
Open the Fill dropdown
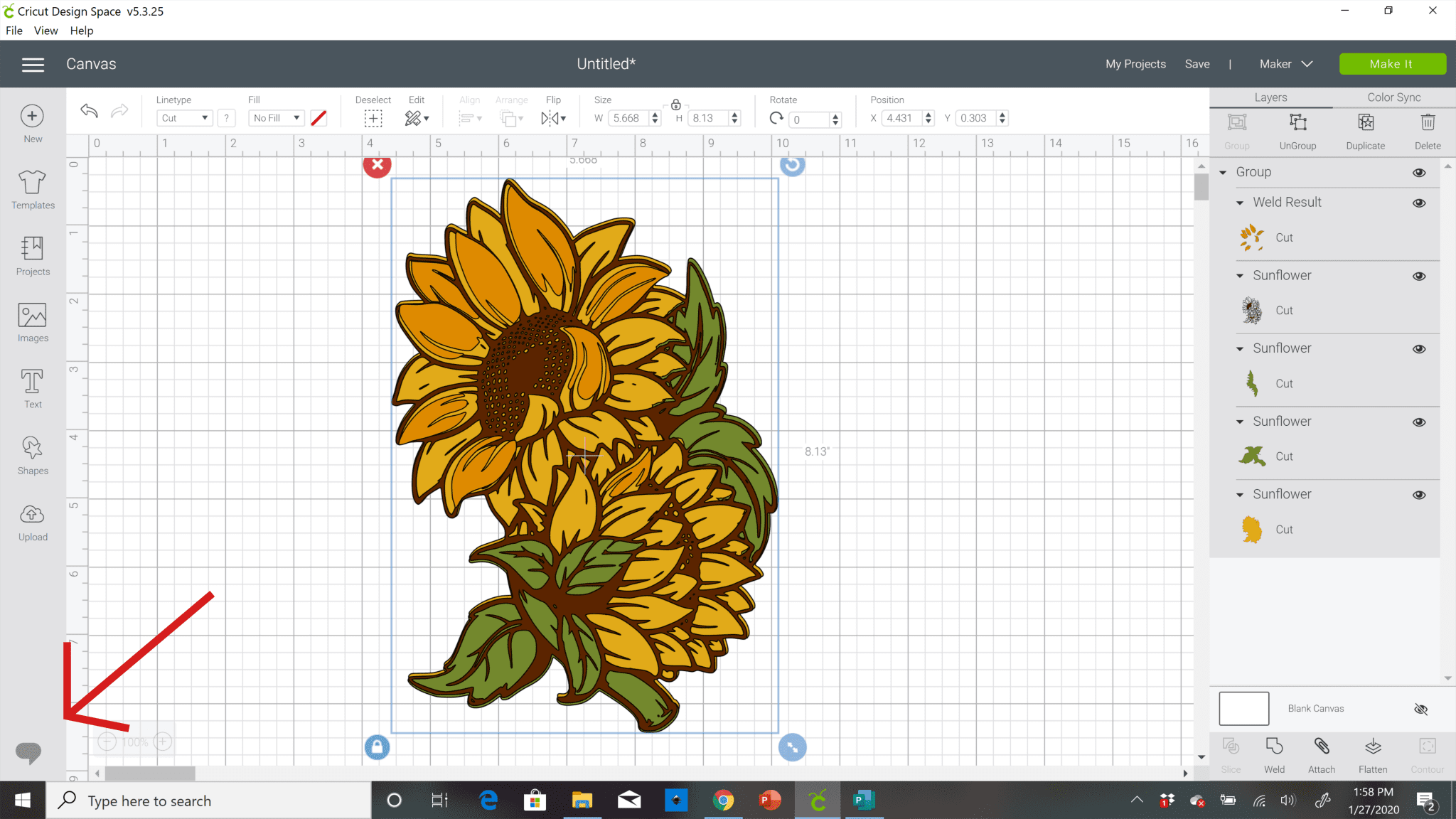click(276, 117)
